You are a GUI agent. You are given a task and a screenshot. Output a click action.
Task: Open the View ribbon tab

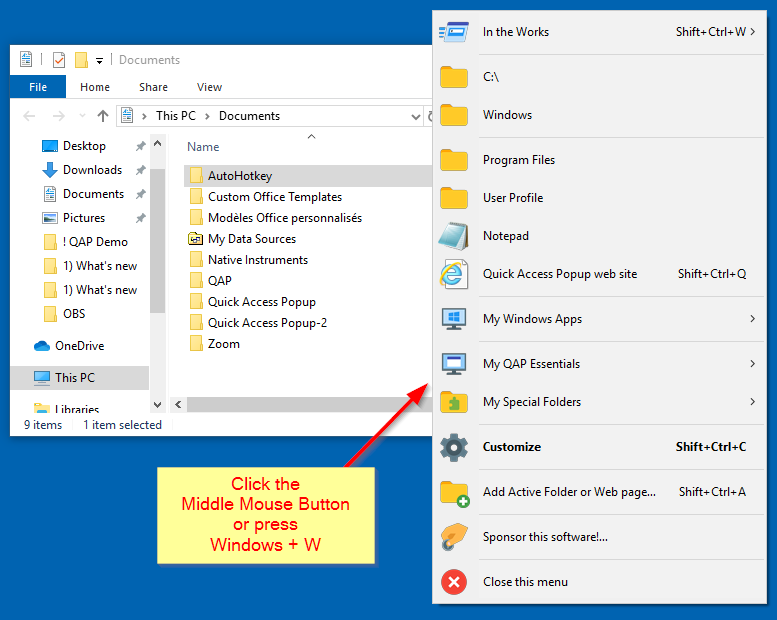click(209, 87)
